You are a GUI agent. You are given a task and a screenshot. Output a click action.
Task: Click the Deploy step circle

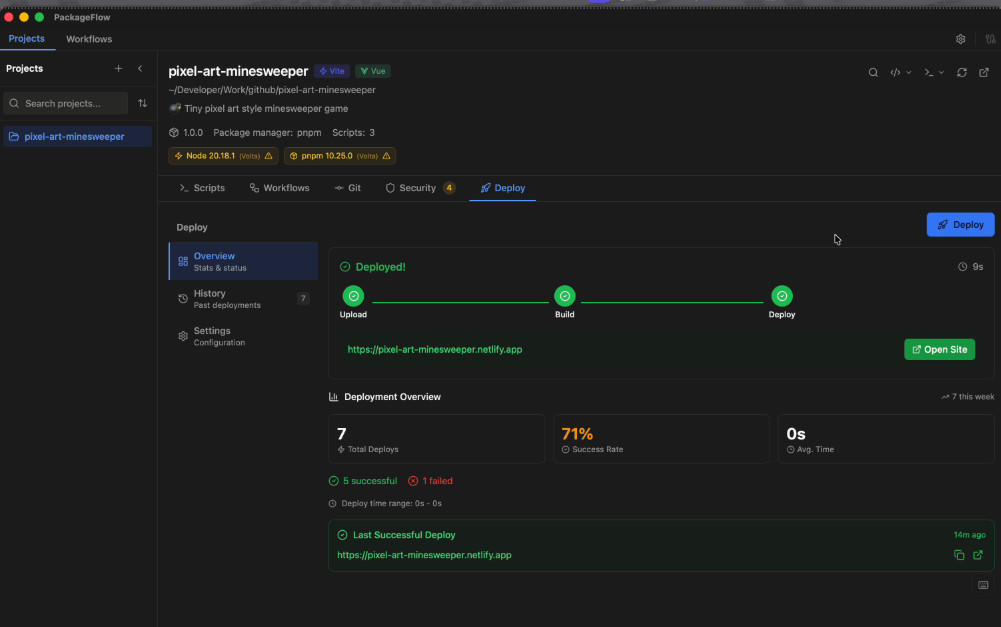(x=781, y=296)
